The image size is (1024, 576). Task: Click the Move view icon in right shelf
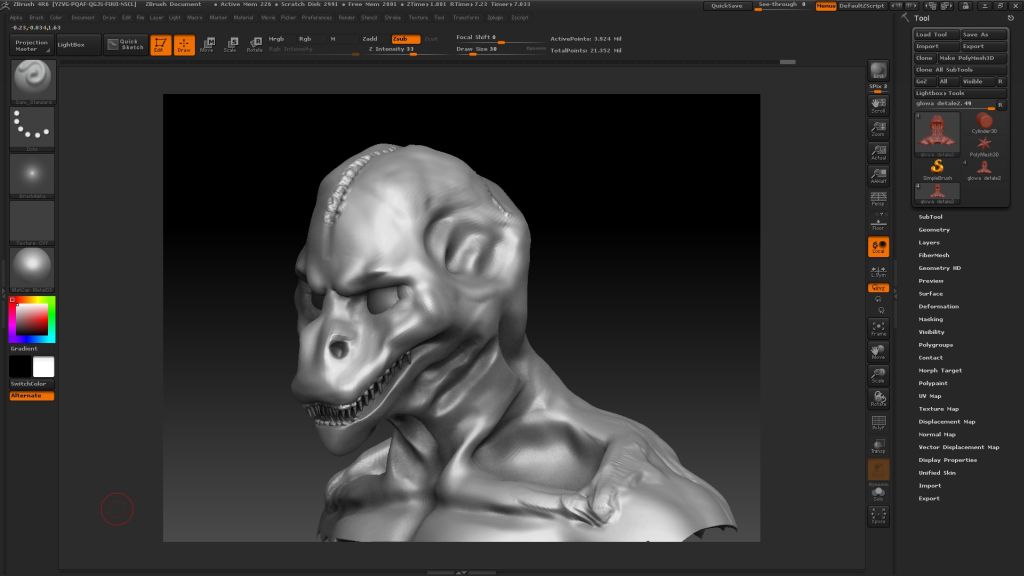(x=878, y=352)
